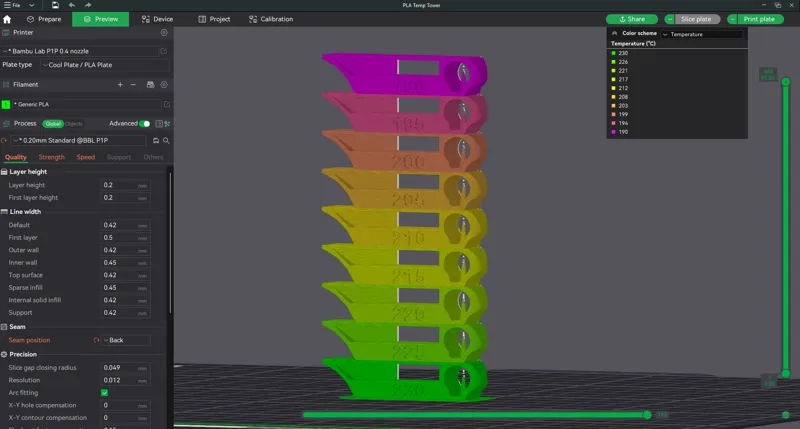This screenshot has width=800, height=429.
Task: Toggle the Advanced settings switch
Action: (x=145, y=123)
